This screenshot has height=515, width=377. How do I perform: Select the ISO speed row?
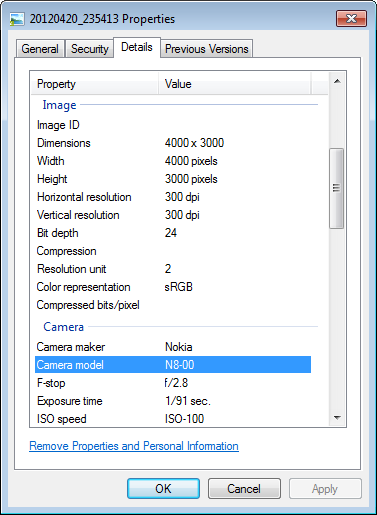click(x=173, y=419)
